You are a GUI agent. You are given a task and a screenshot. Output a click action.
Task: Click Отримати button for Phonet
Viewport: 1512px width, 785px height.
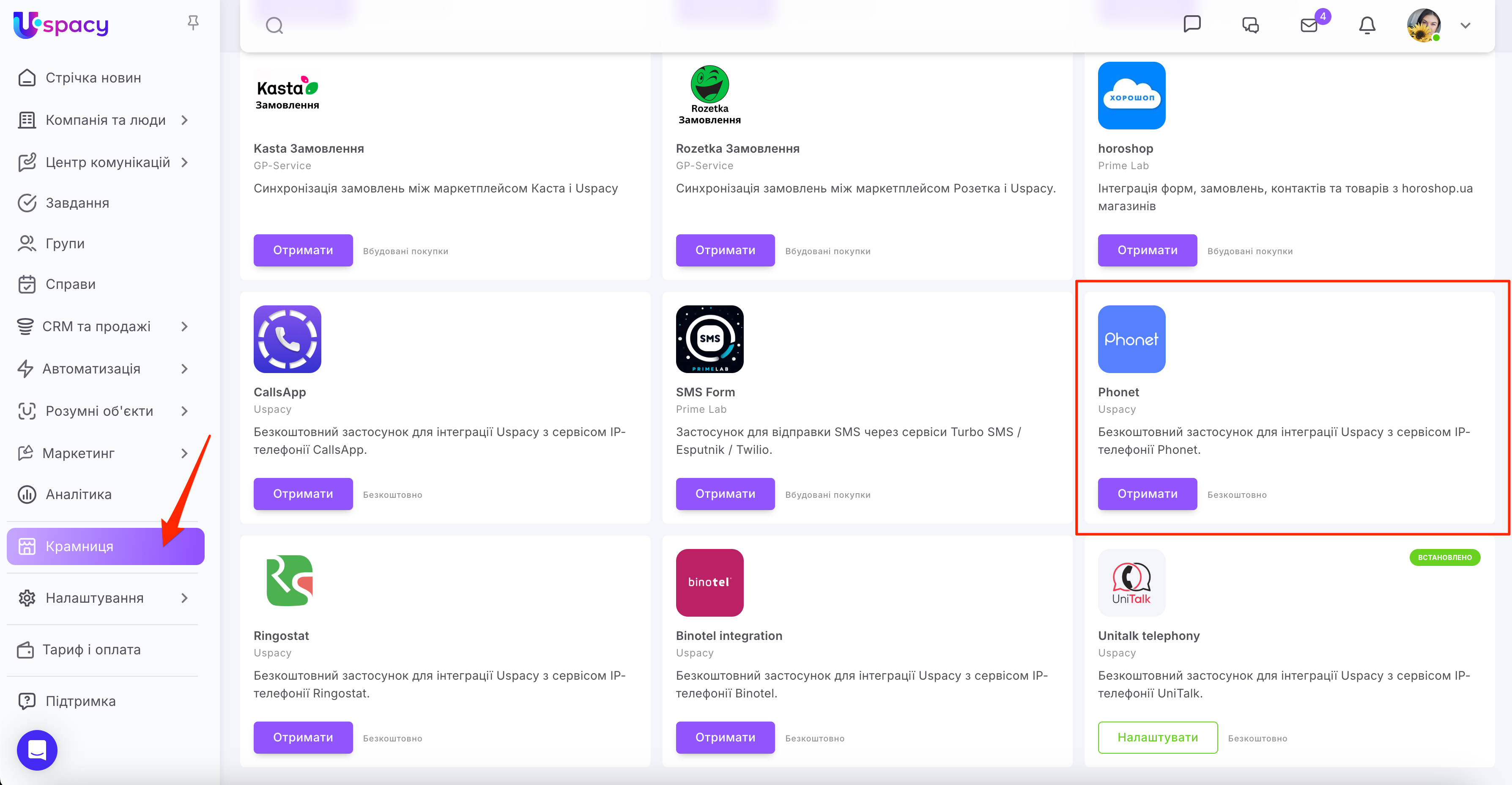[x=1147, y=494]
